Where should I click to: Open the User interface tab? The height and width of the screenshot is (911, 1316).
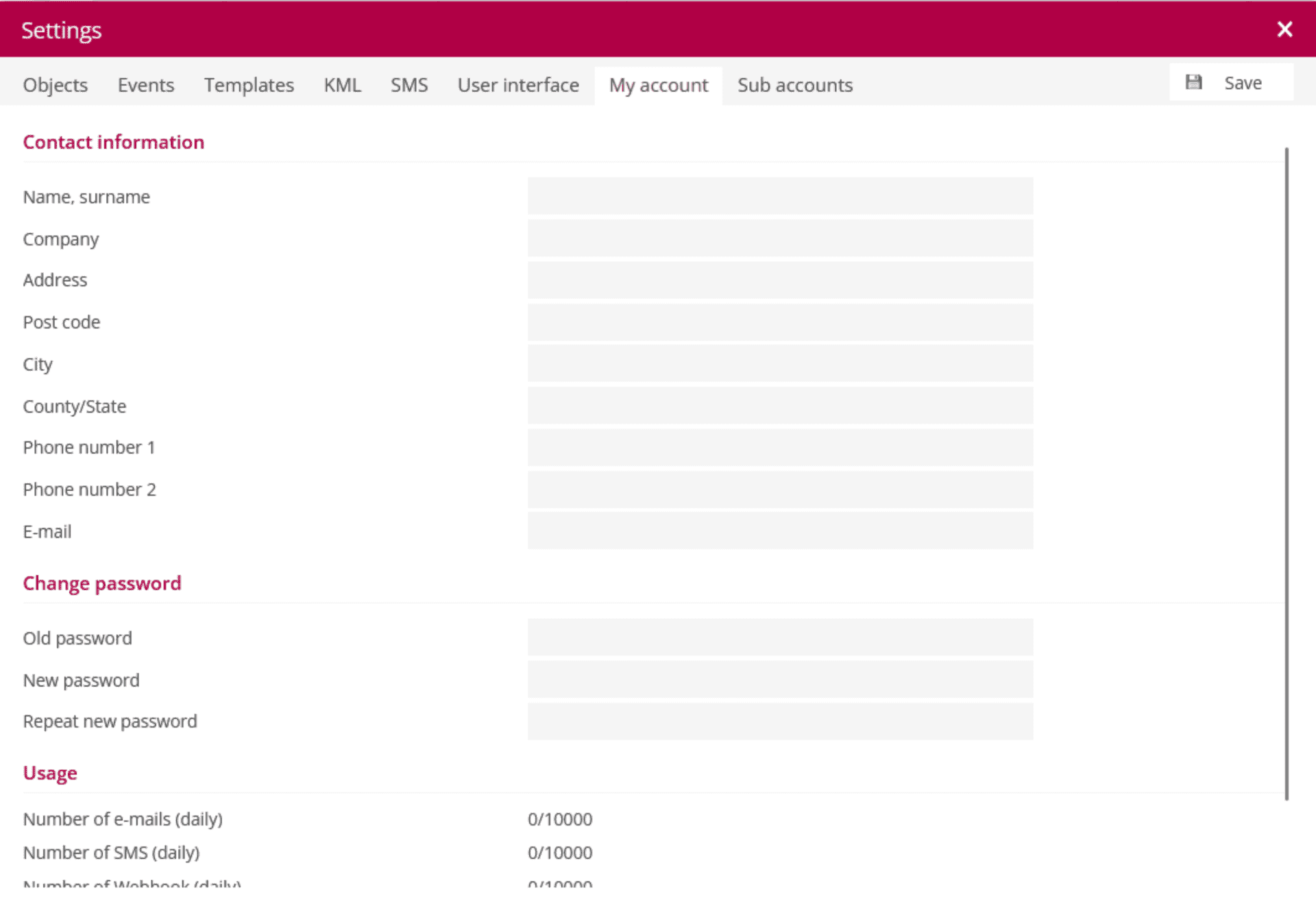click(518, 85)
